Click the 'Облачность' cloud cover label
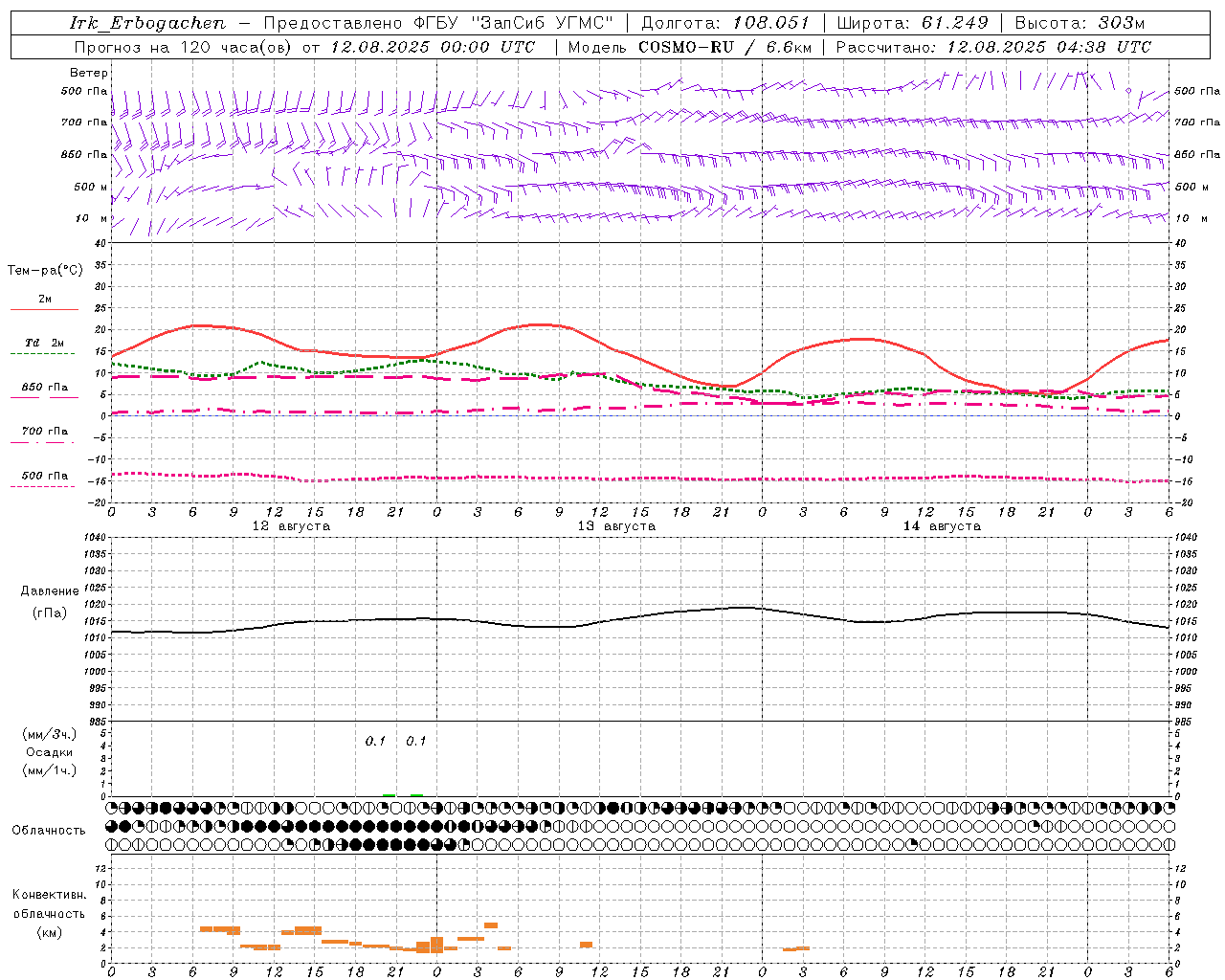This screenshot has width=1225, height=980. (49, 831)
